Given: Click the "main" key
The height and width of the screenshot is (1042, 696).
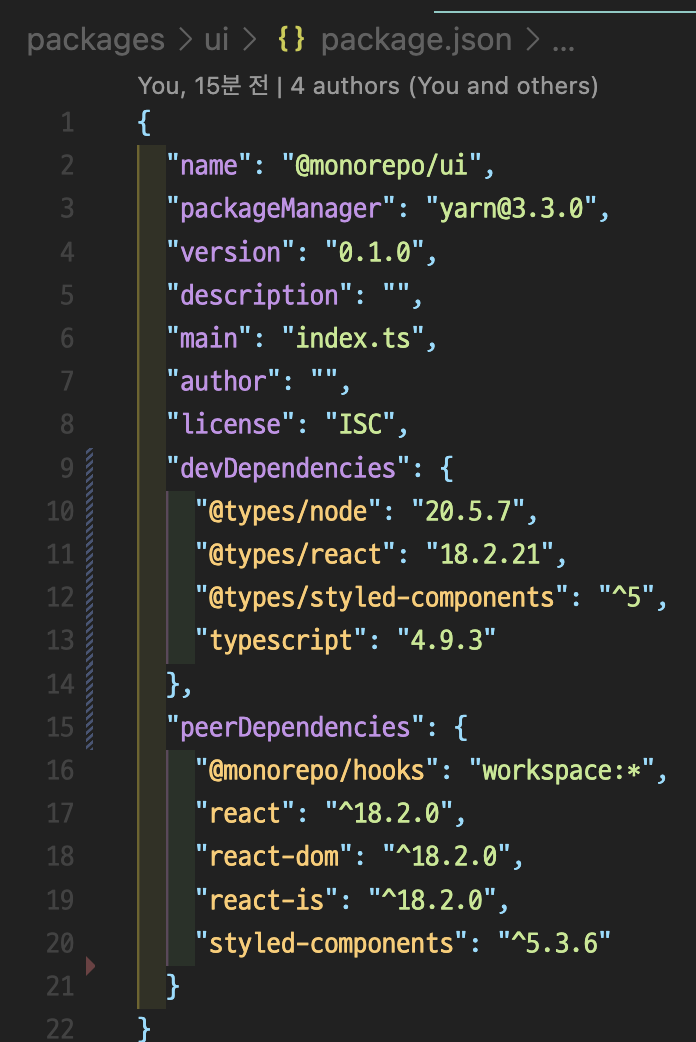Looking at the screenshot, I should [209, 338].
